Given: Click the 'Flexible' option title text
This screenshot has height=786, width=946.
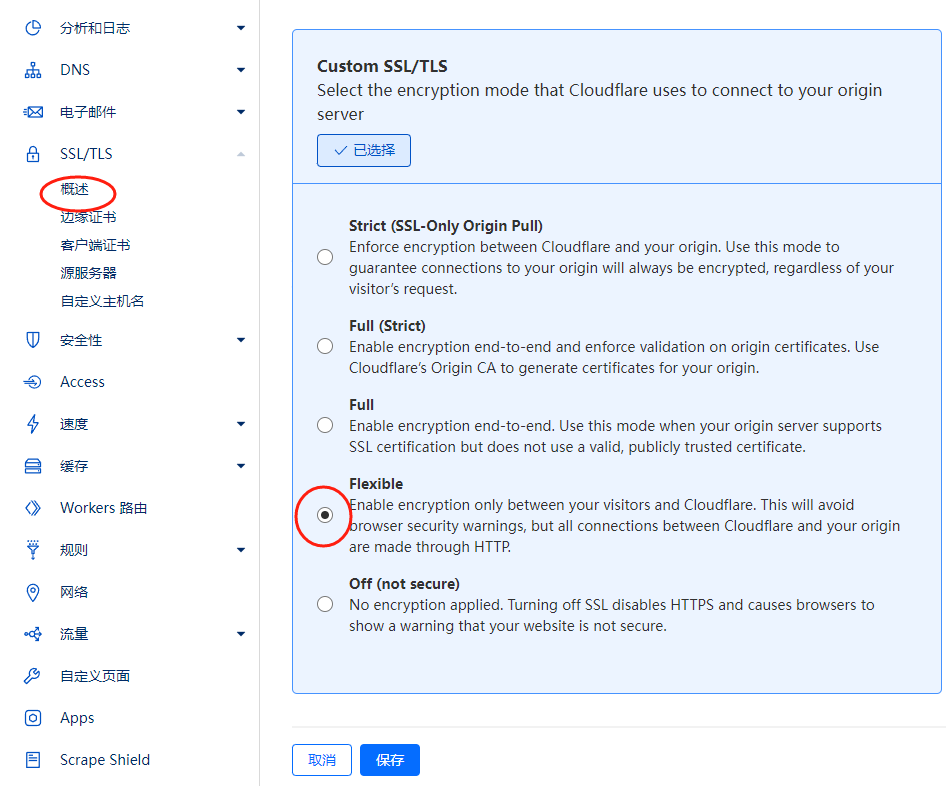Looking at the screenshot, I should click(376, 484).
